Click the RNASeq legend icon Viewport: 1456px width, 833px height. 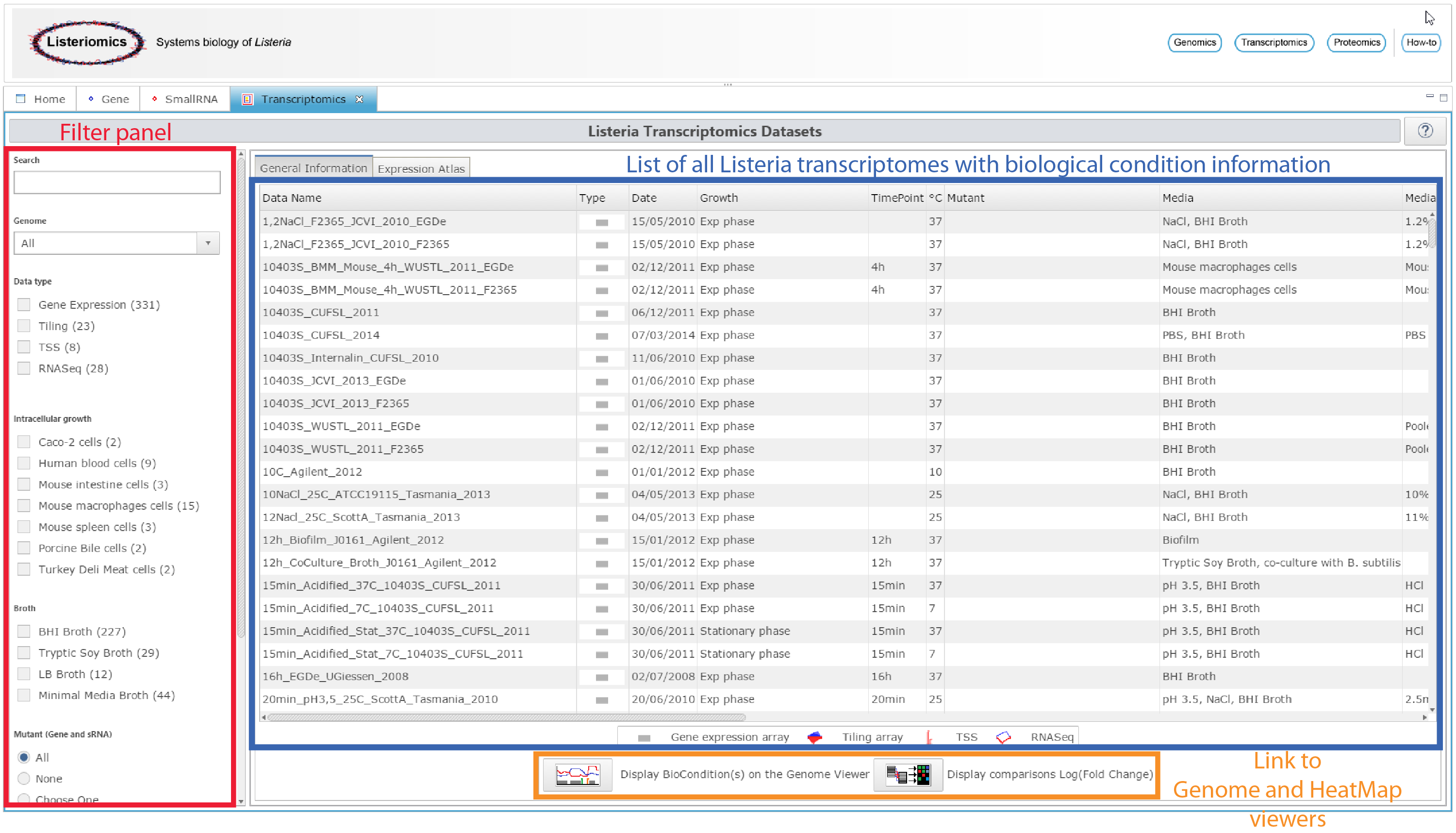click(1003, 737)
